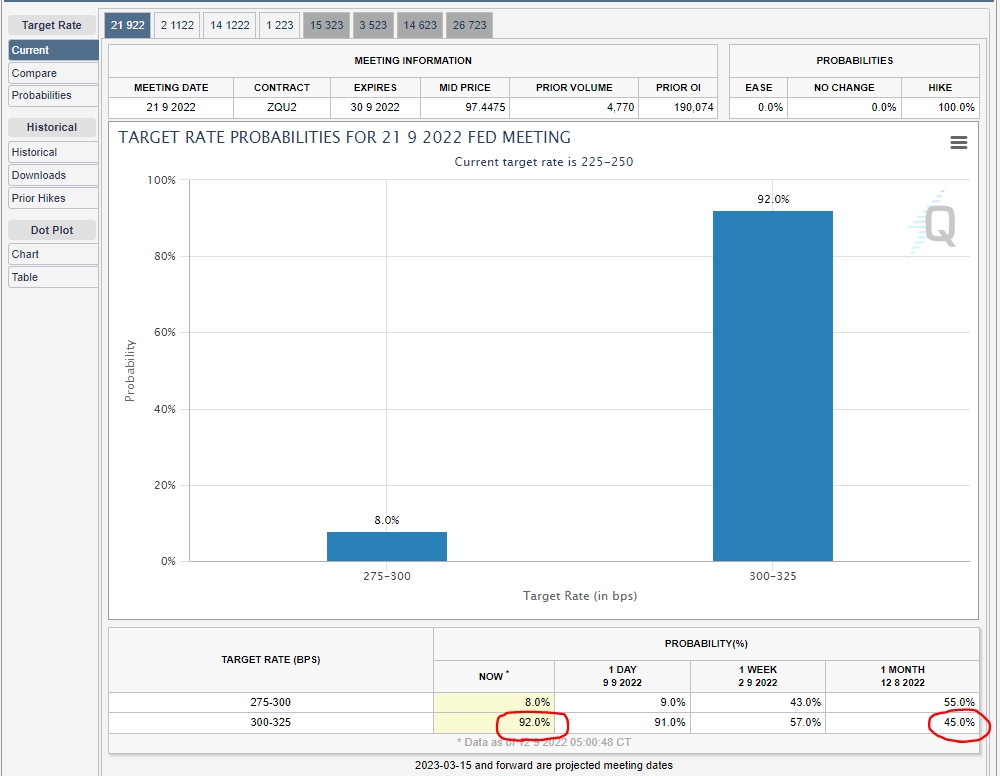Click the 21 9 2022 meeting date cell
This screenshot has width=1000, height=776.
171,107
